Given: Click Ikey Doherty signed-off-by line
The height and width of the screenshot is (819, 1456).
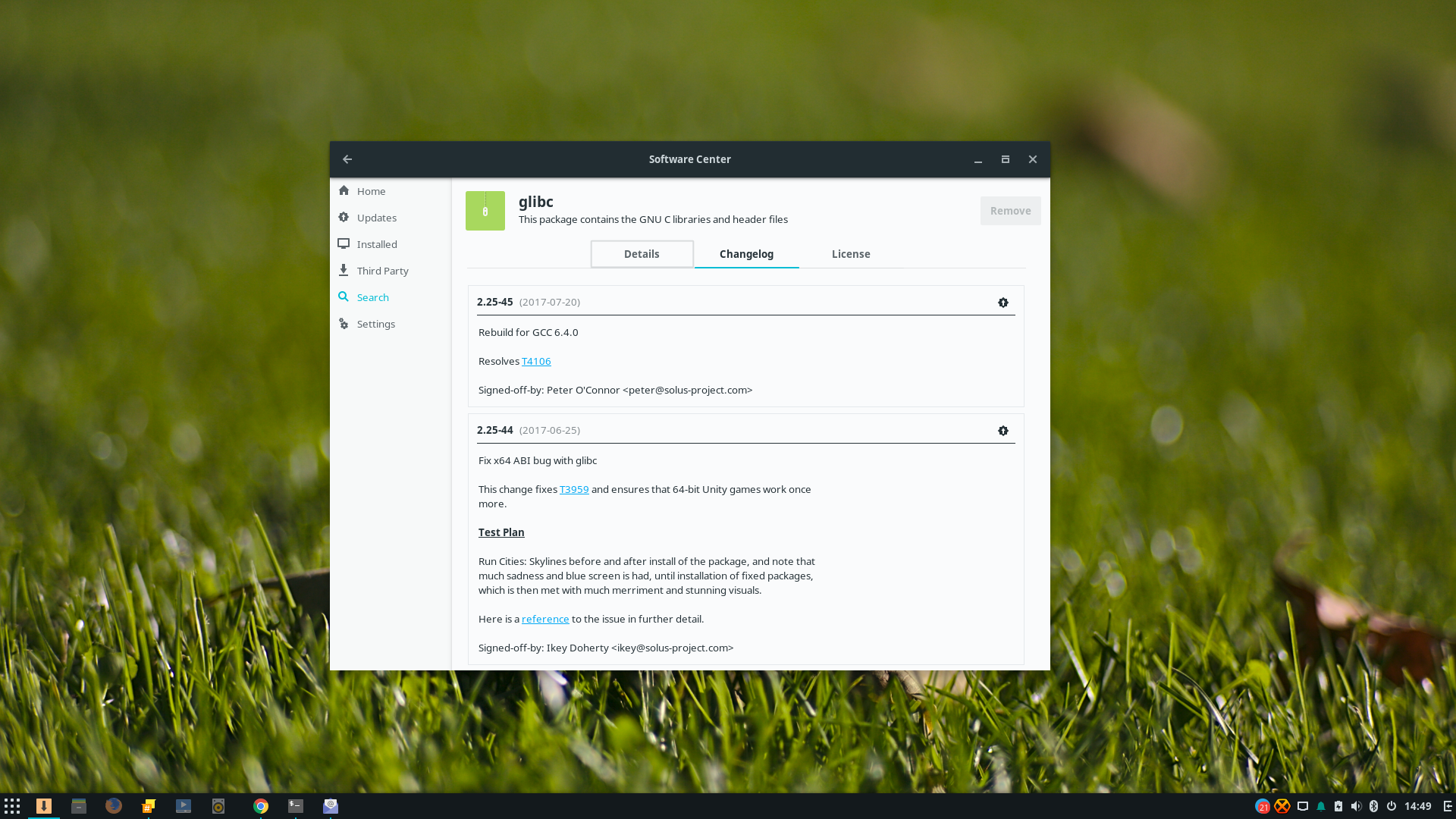Looking at the screenshot, I should (x=606, y=648).
